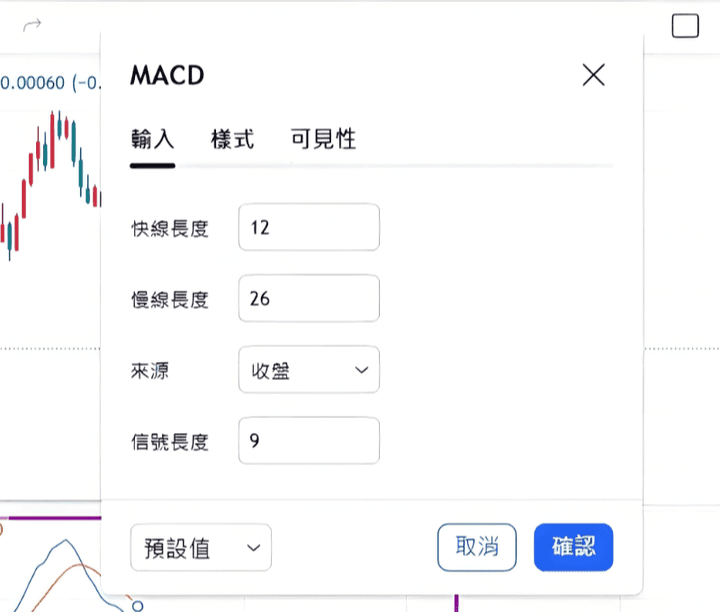The width and height of the screenshot is (720, 612).
Task: Click the price change text 0.00060
Action: (x=33, y=83)
